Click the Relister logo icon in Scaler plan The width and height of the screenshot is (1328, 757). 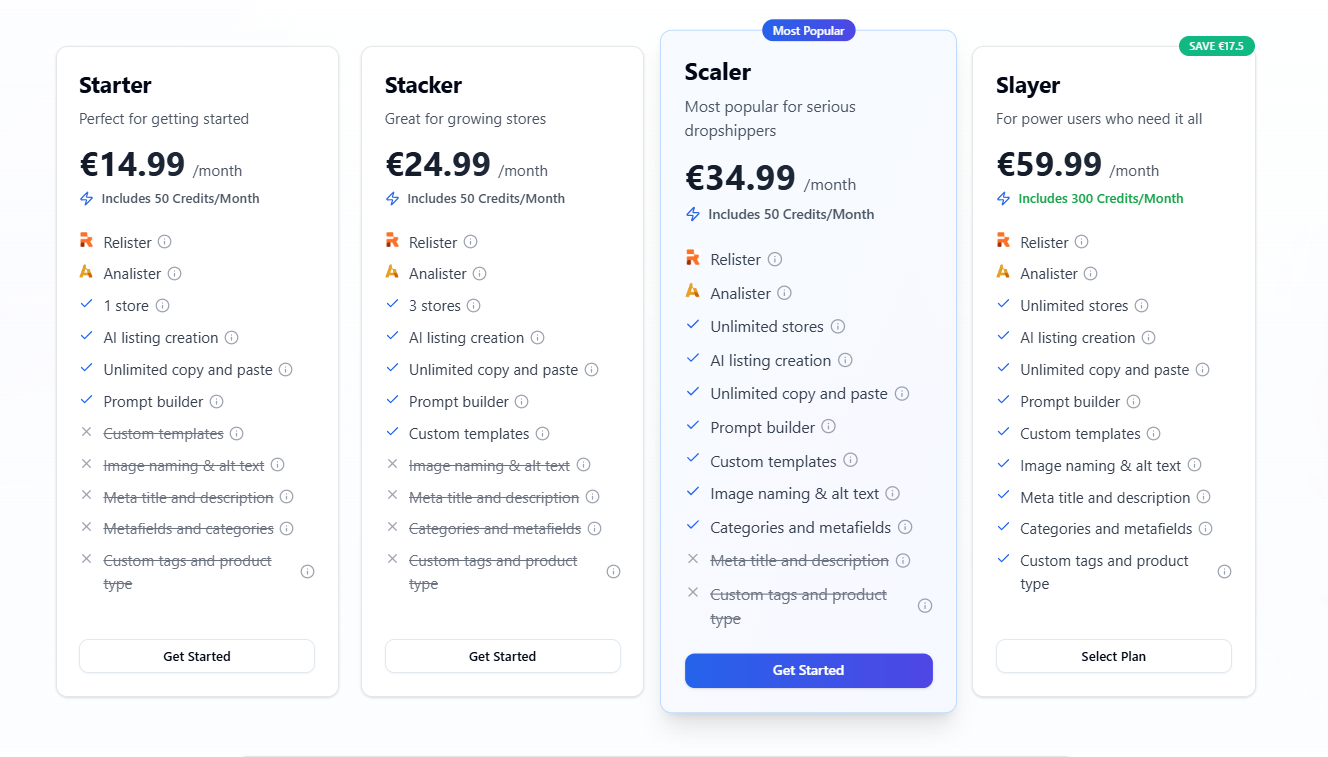click(x=693, y=259)
